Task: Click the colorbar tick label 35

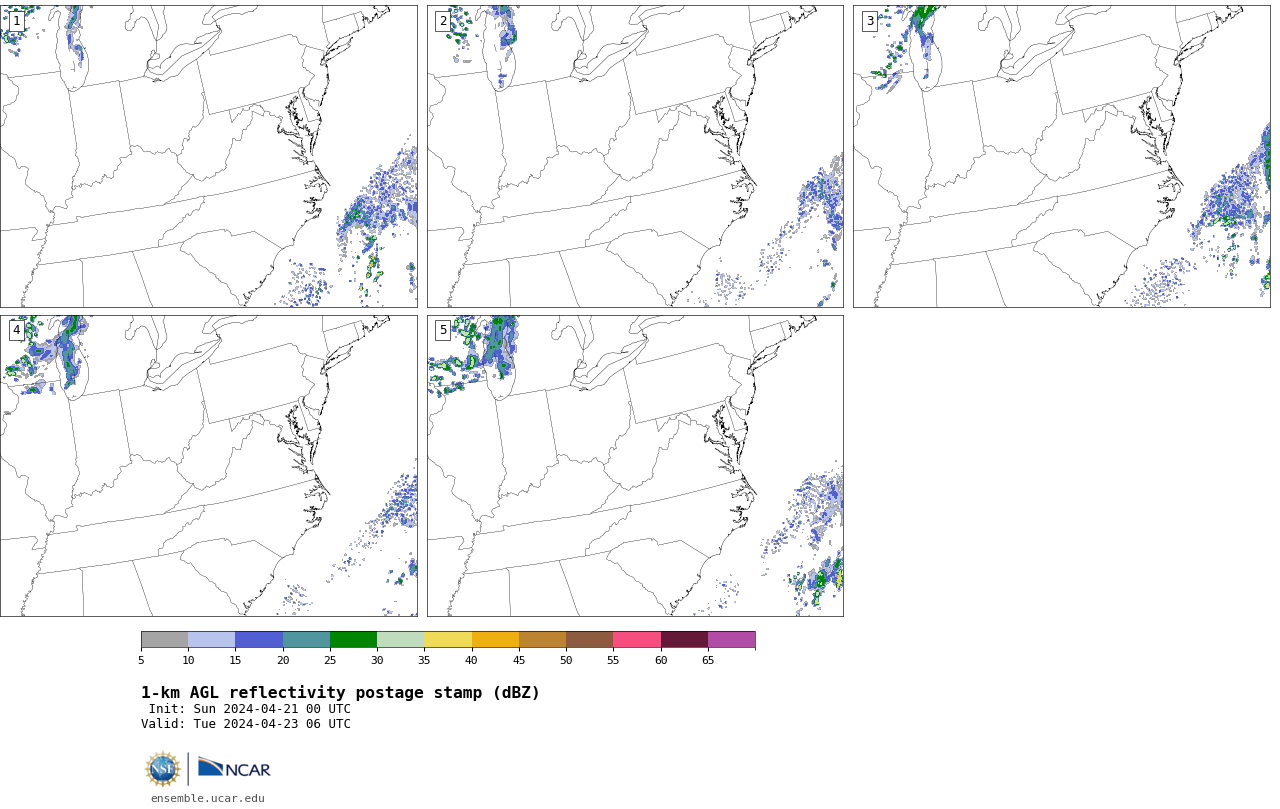Action: (x=424, y=660)
